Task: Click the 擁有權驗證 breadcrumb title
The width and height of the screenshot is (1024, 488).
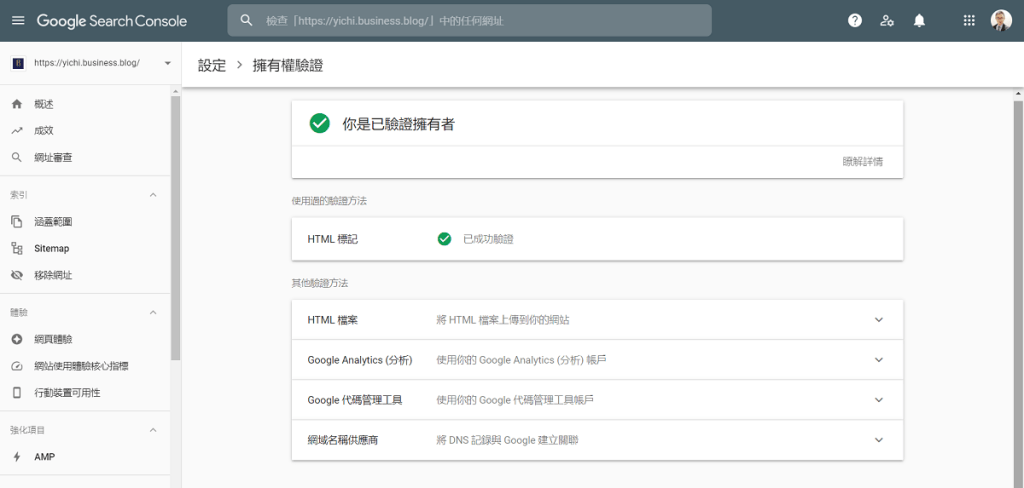Action: 287,65
